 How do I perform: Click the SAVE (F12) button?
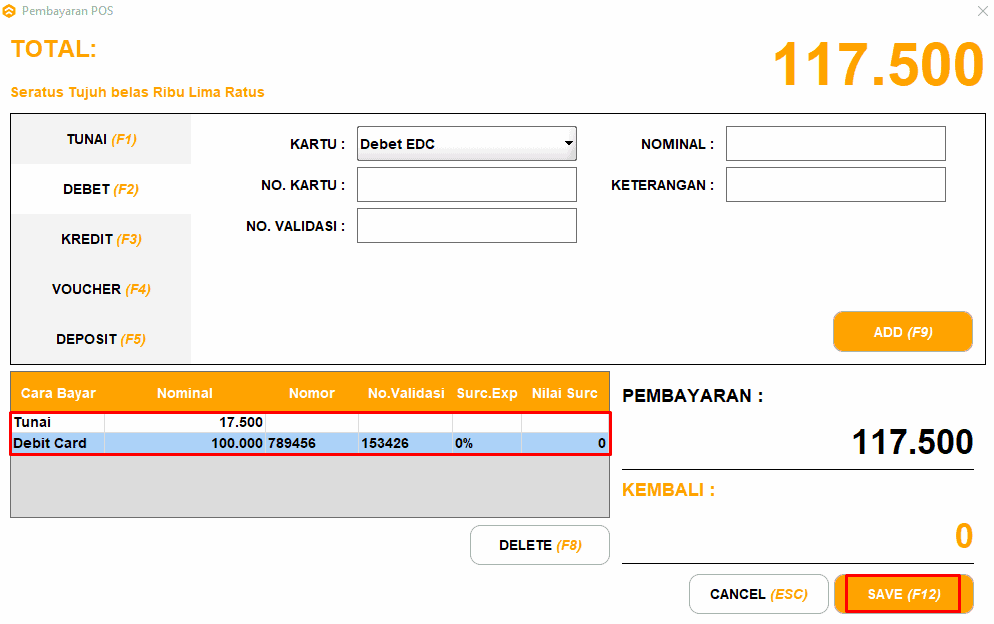click(903, 594)
